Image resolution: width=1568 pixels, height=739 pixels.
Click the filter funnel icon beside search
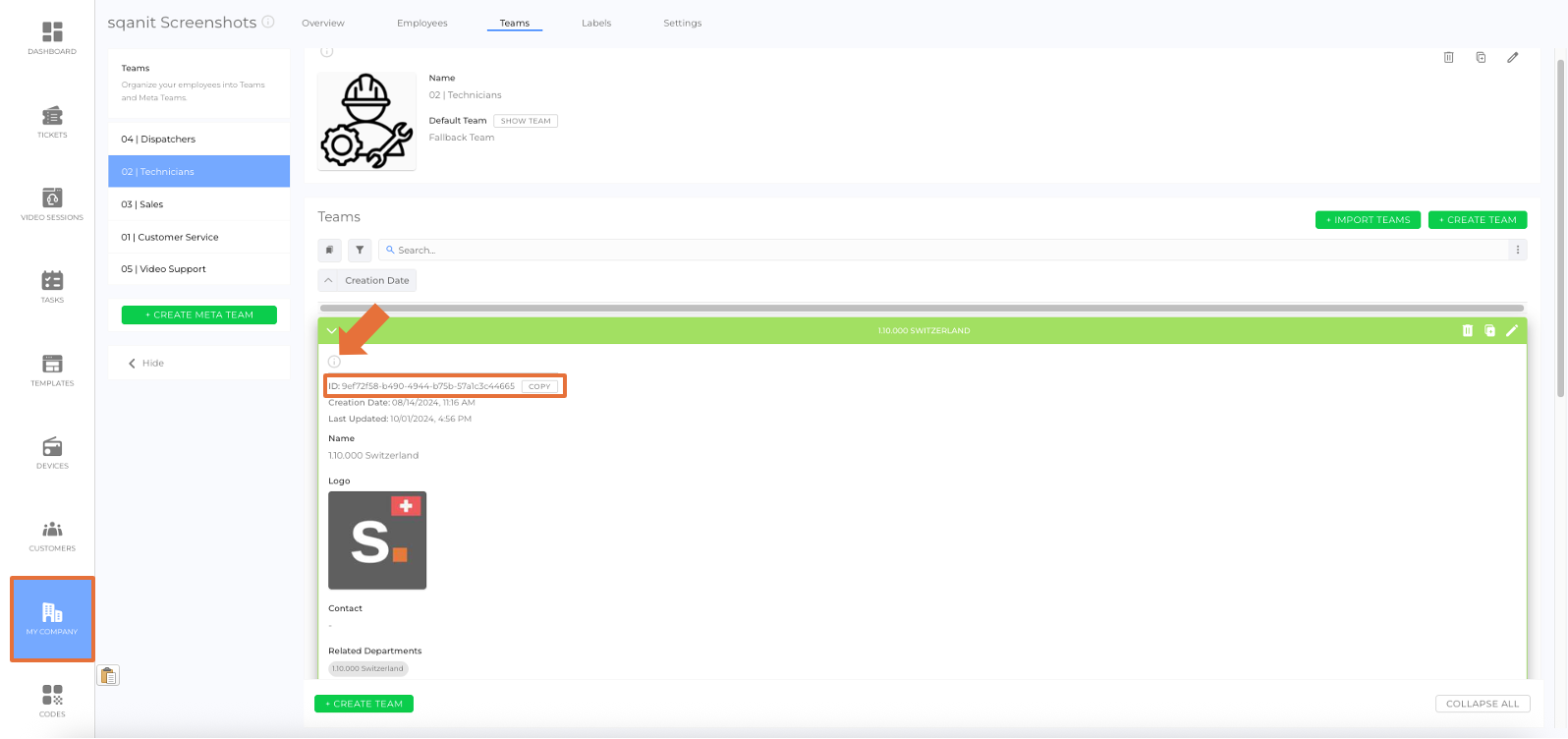click(360, 251)
